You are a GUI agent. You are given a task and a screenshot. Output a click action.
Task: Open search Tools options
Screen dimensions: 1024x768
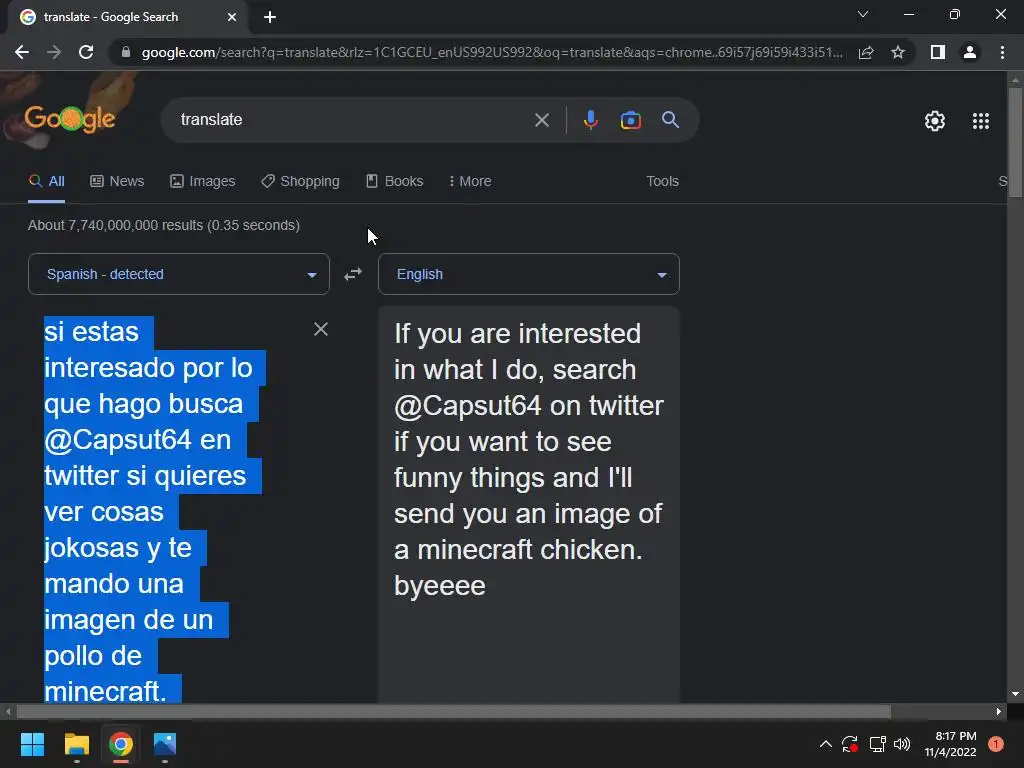coord(662,181)
